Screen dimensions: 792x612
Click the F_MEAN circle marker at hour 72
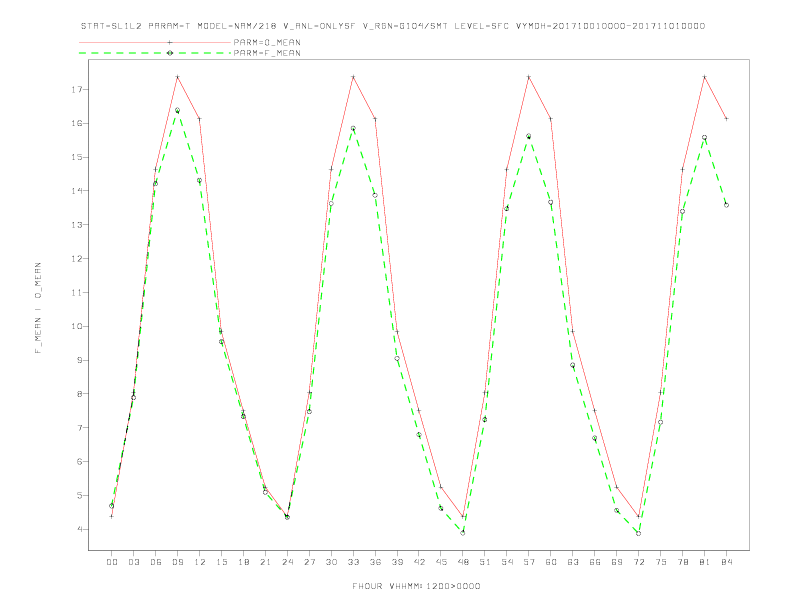pyautogui.click(x=638, y=533)
